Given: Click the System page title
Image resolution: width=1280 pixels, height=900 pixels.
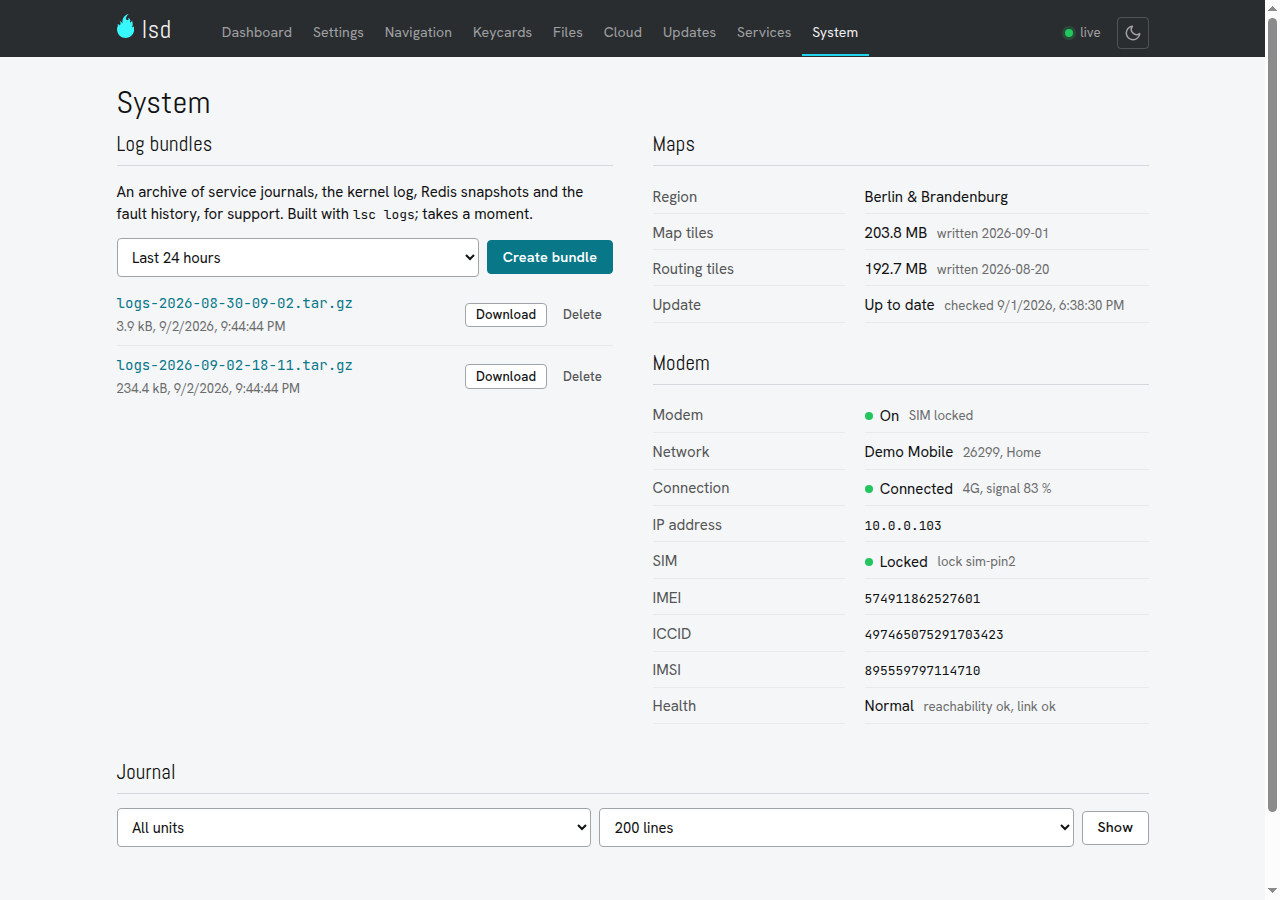Looking at the screenshot, I should pyautogui.click(x=163, y=103).
